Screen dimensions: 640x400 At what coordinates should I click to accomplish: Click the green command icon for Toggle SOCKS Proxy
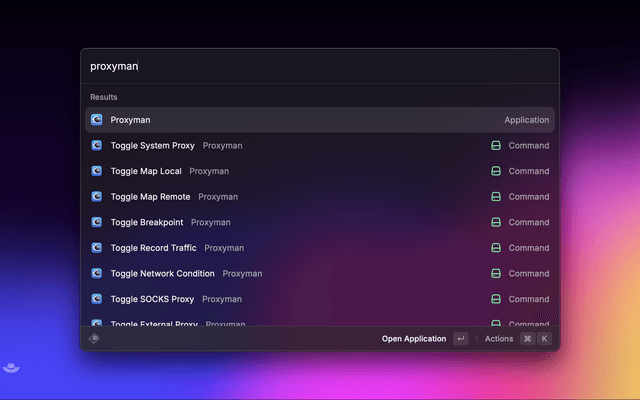(495, 299)
